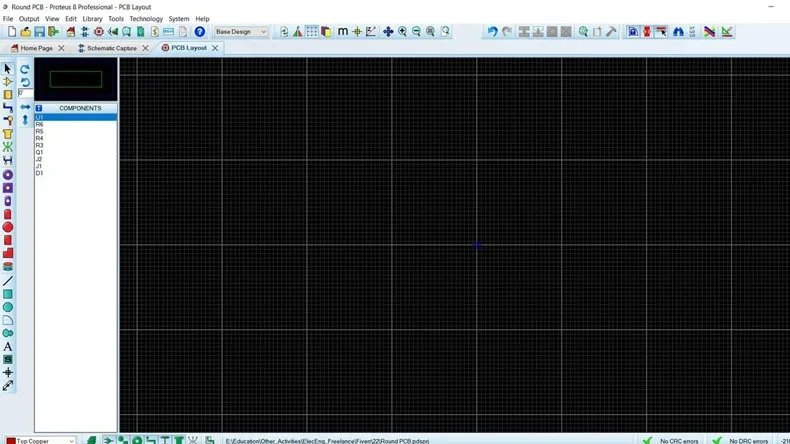The height and width of the screenshot is (444, 790).
Task: Select the track routing mode tool
Action: tap(8, 108)
